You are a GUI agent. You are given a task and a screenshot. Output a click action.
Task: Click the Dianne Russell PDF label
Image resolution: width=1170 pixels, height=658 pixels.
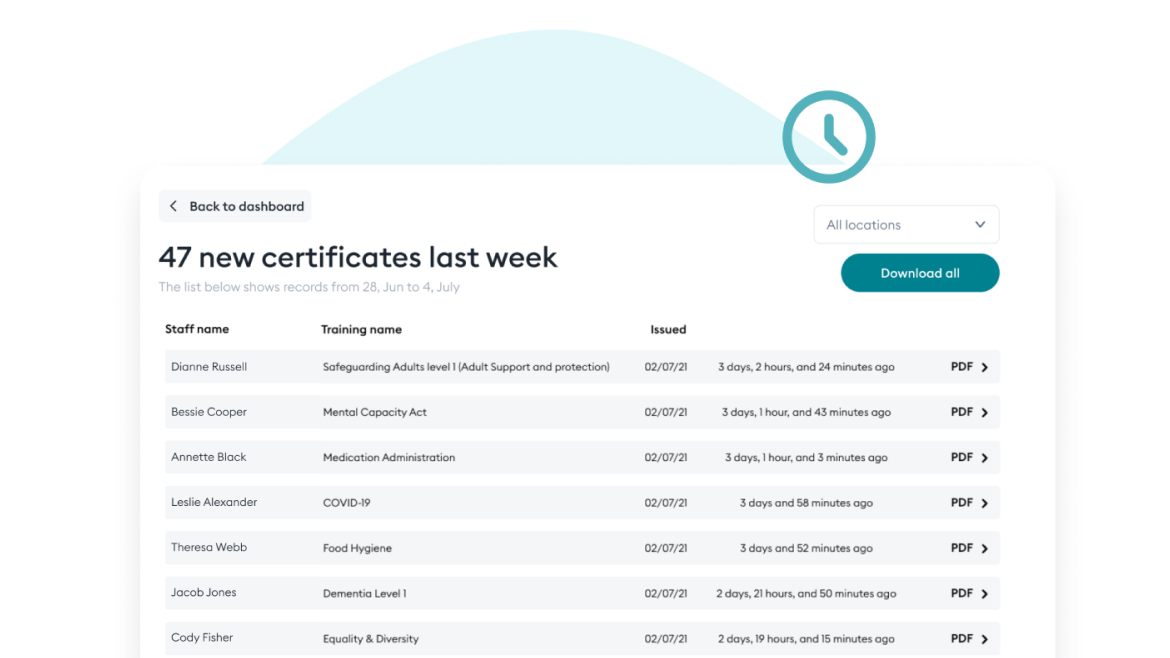(961, 367)
